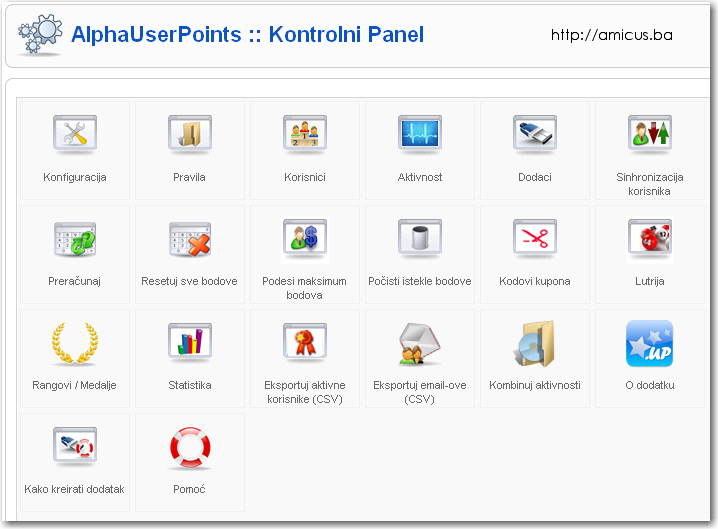Click the Kako kreirati dodatak label
The height and width of the screenshot is (529, 718).
(74, 489)
